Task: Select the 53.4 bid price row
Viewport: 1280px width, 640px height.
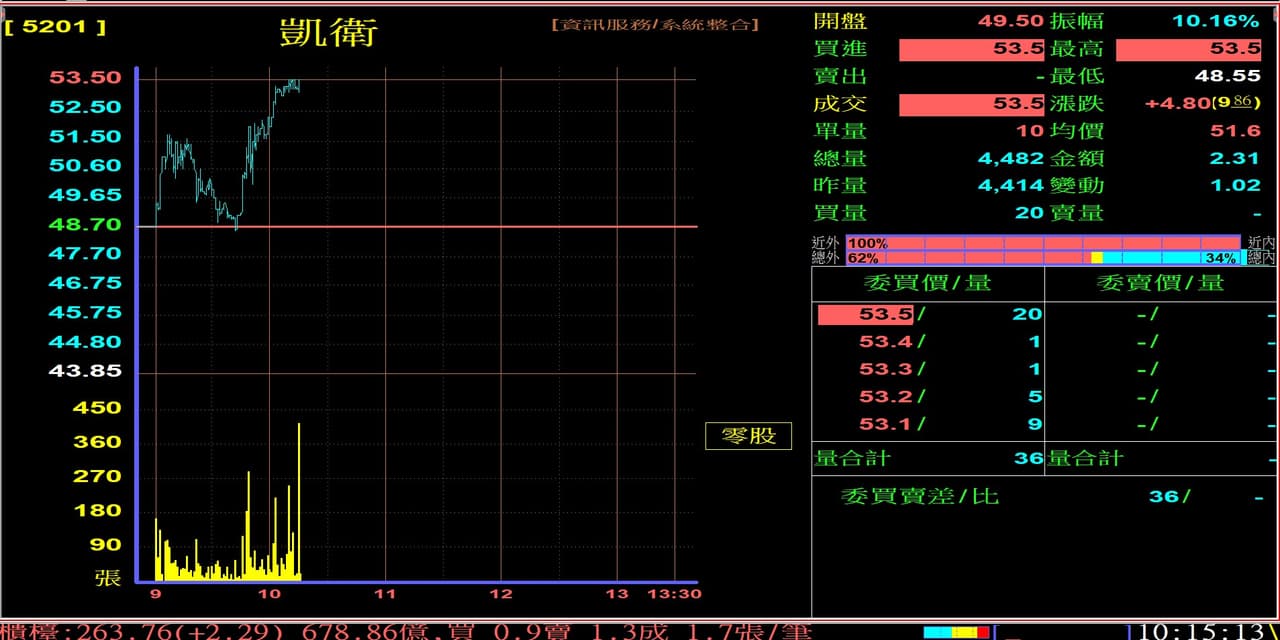Action: point(886,342)
